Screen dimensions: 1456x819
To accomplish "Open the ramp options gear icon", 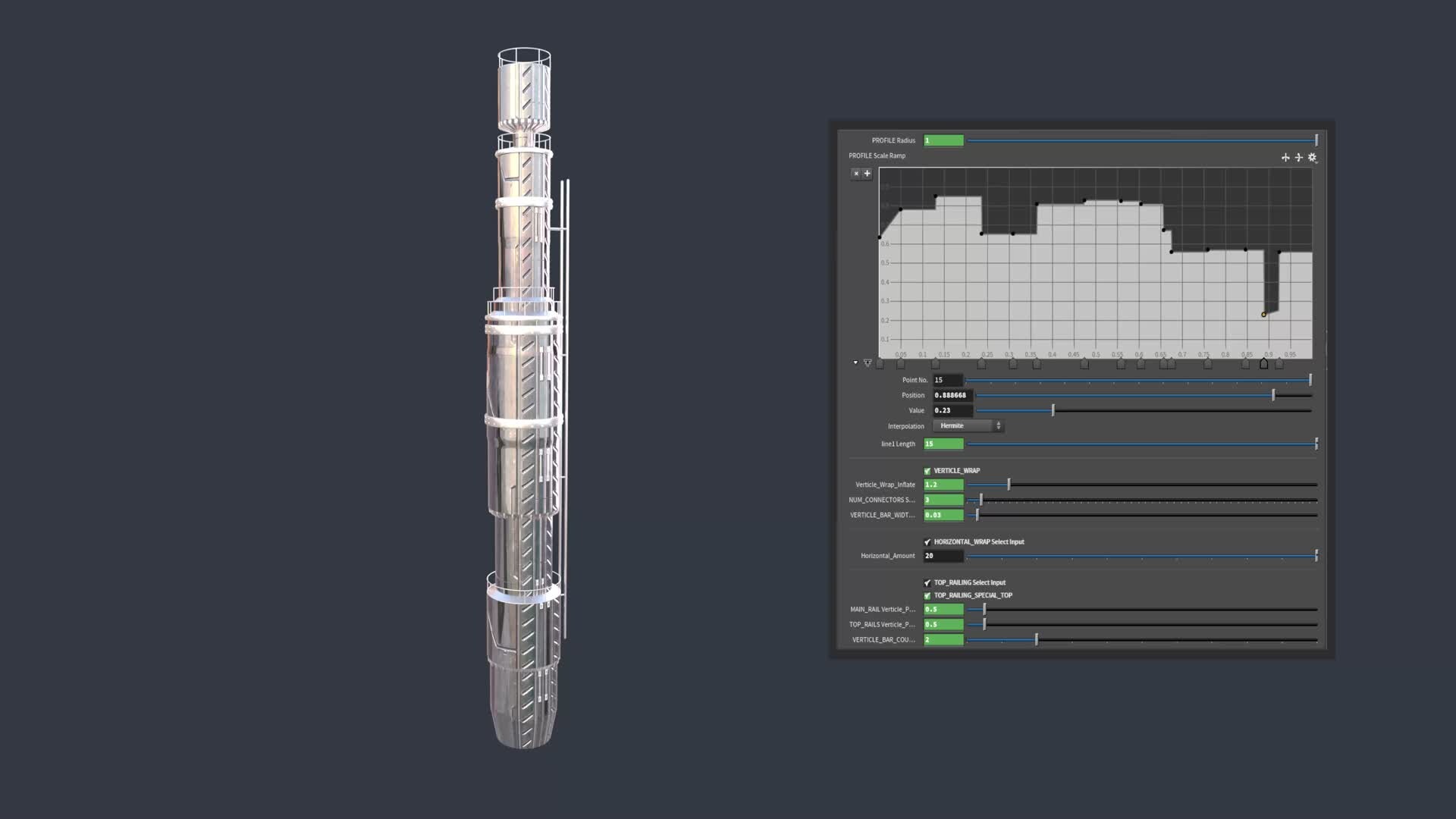I will pos(1311,158).
